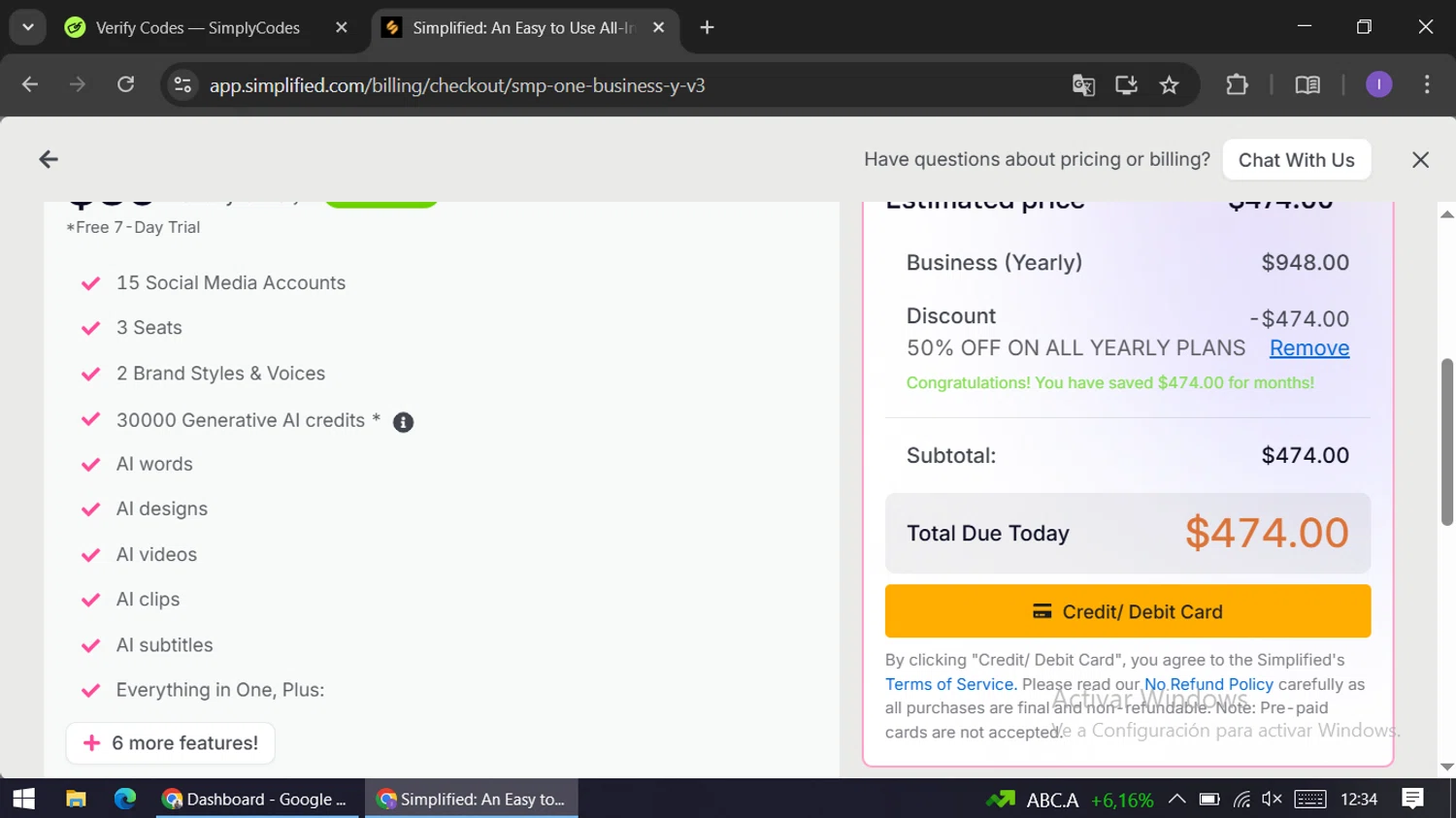Screen dimensions: 1456x818
Task: Remove the 50% off discount
Action: click(x=1308, y=348)
